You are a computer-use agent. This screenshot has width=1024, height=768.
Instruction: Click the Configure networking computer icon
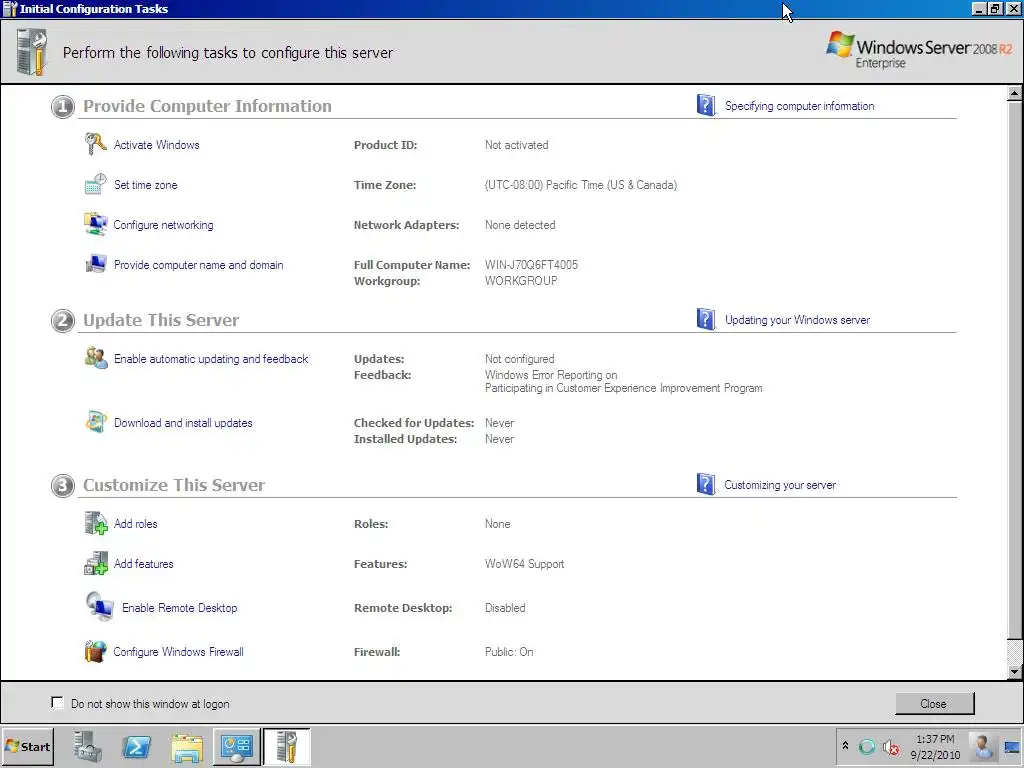click(x=95, y=224)
